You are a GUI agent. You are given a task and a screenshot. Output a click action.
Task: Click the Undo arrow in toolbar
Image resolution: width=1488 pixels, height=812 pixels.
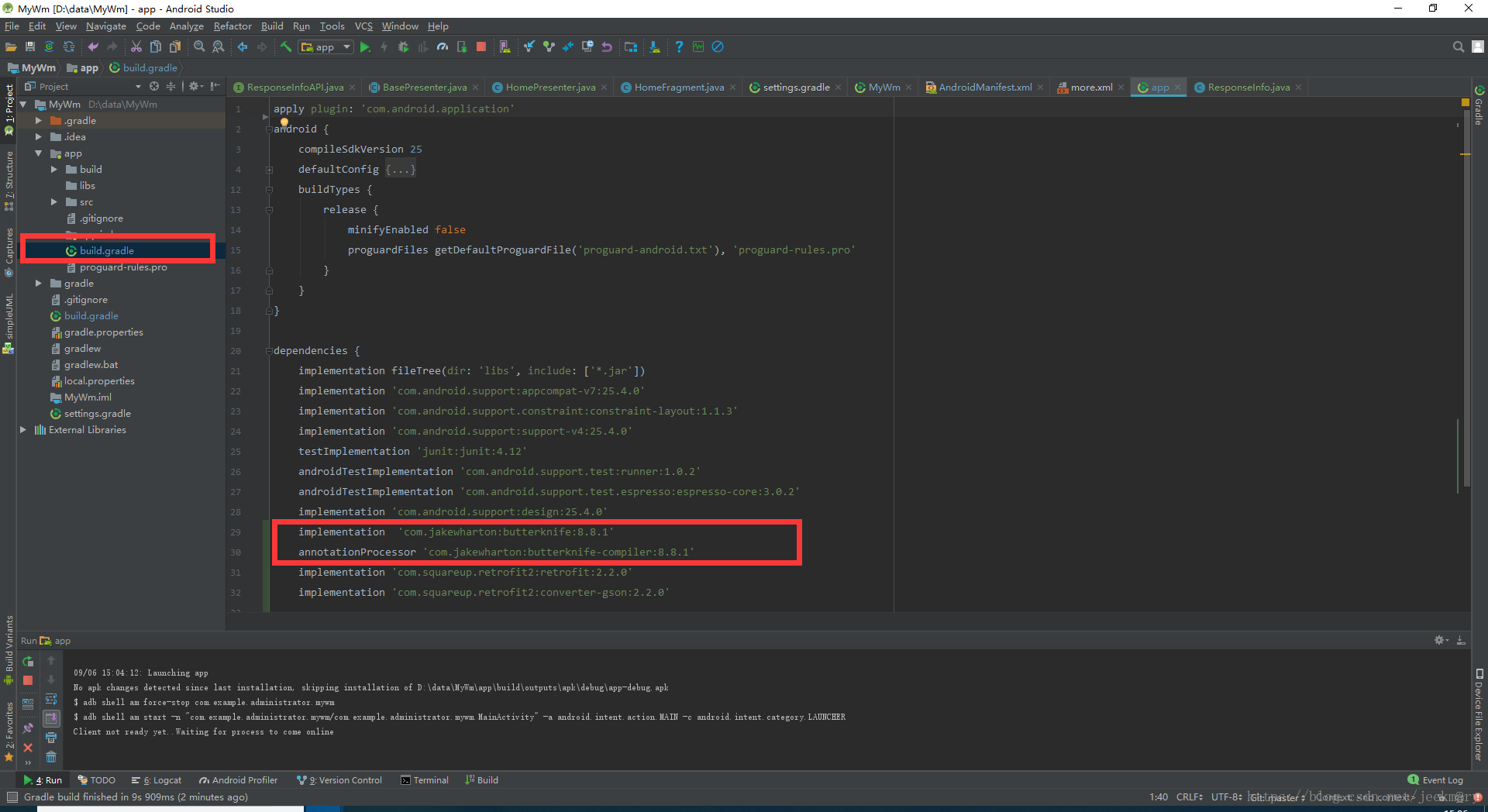coord(93,47)
